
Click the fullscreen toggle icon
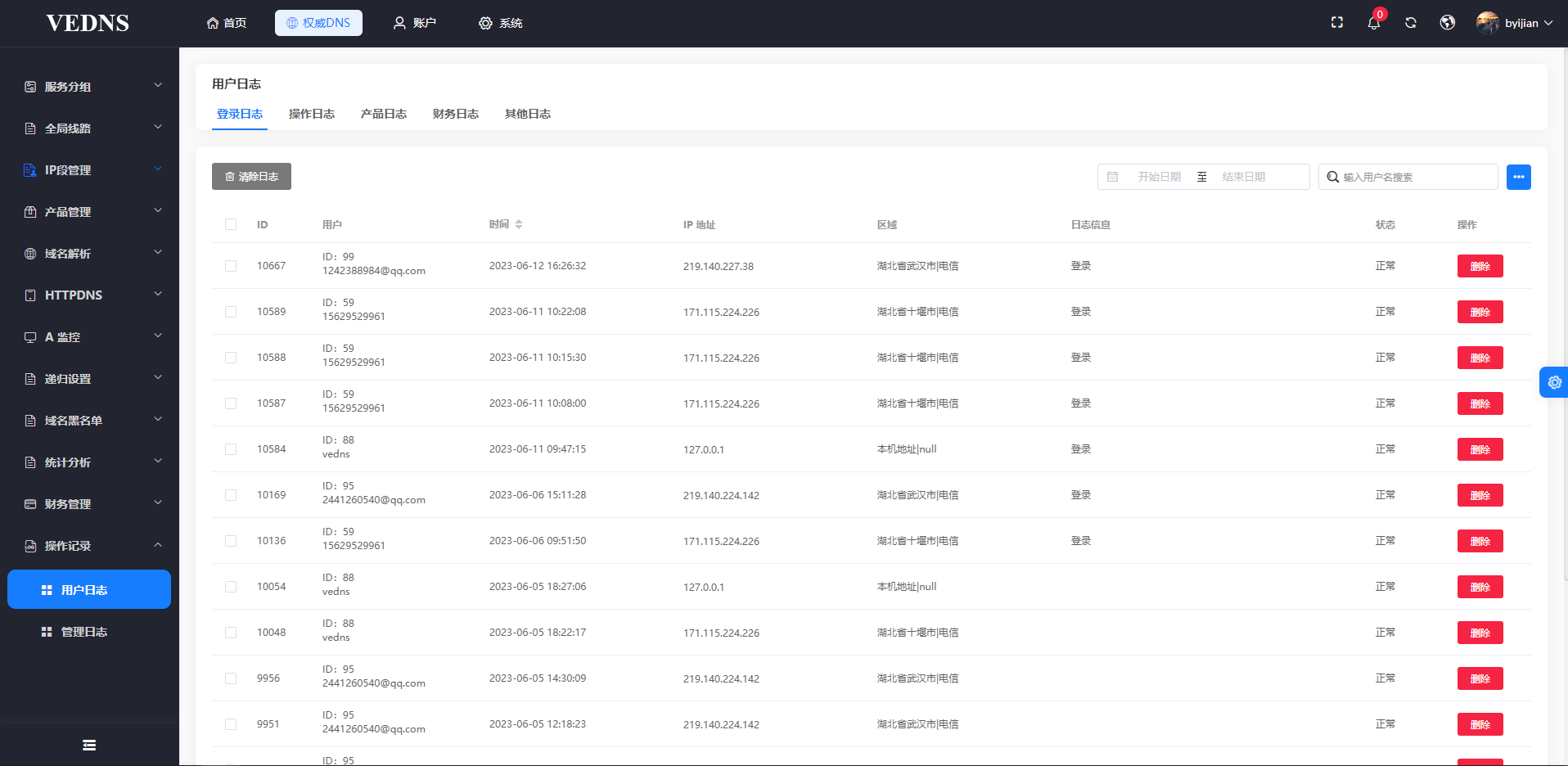click(1337, 23)
